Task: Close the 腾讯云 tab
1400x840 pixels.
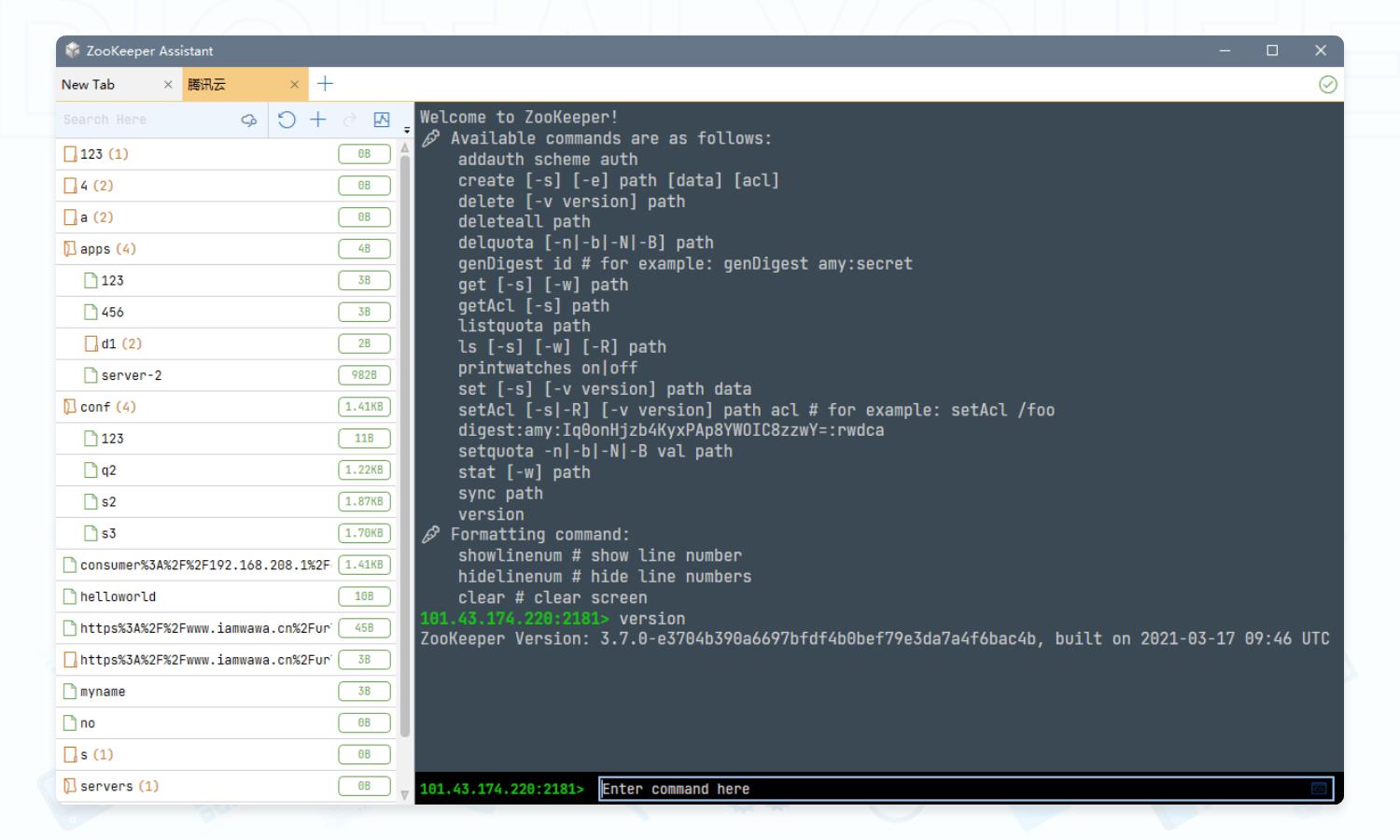Action: 294,85
